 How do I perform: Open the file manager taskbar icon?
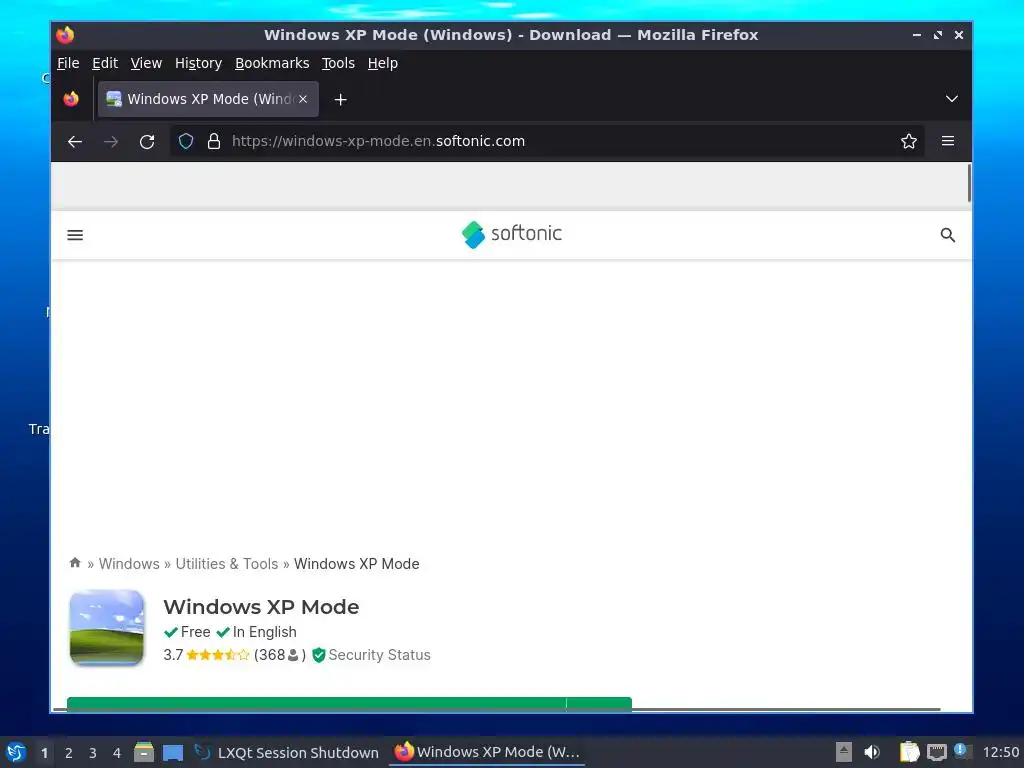(144, 752)
